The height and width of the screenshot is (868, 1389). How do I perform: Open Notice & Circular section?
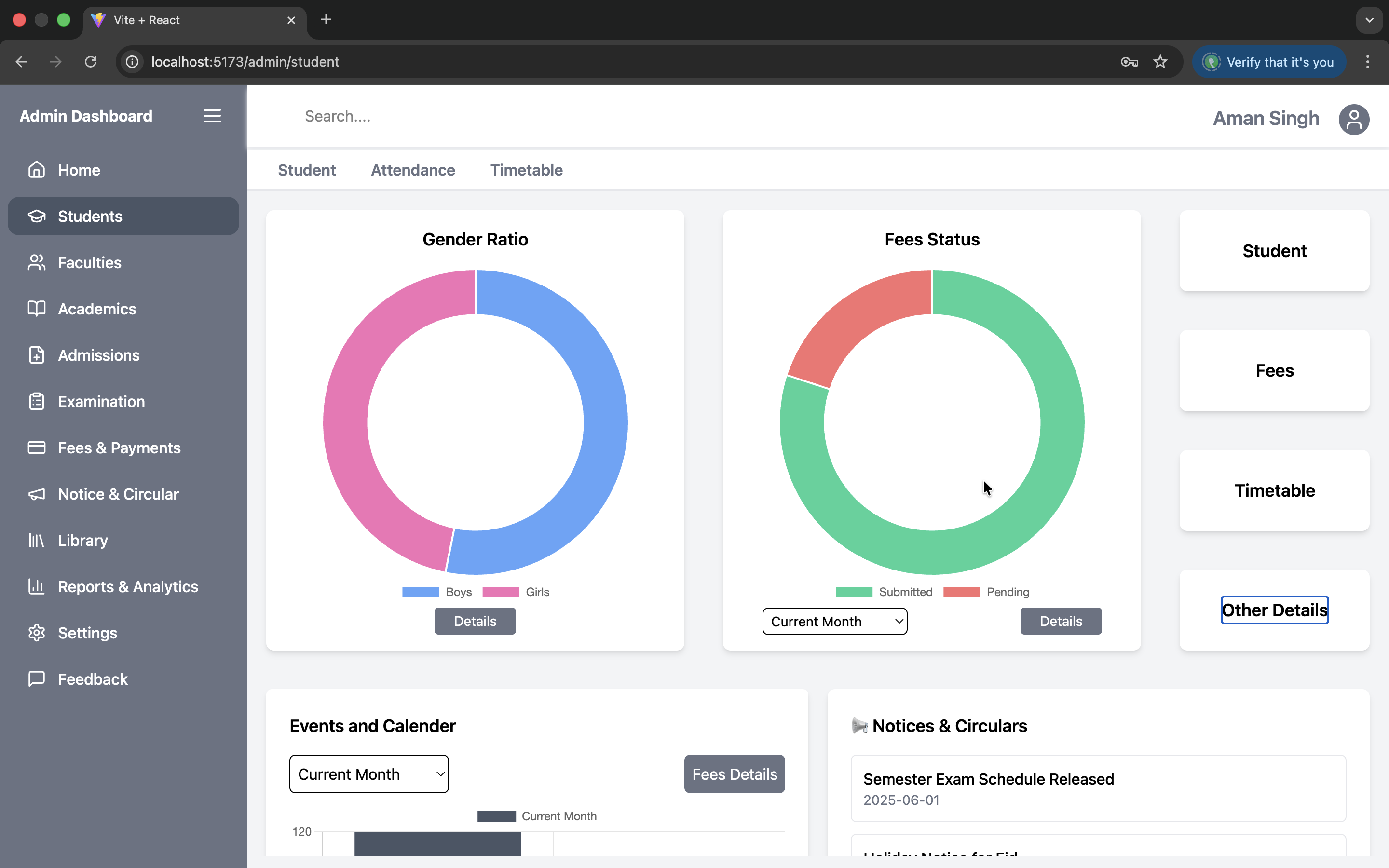123,494
